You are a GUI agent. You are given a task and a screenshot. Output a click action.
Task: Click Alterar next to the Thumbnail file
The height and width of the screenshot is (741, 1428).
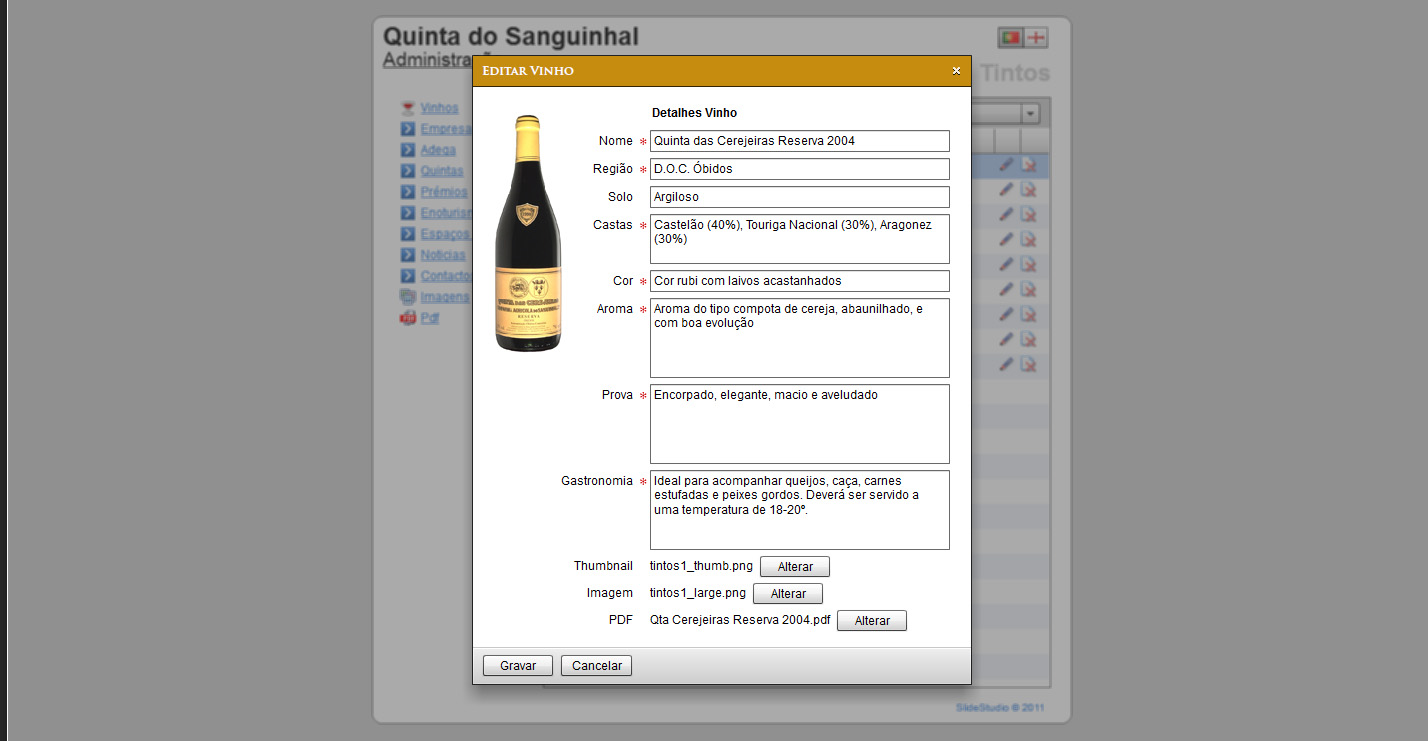795,567
